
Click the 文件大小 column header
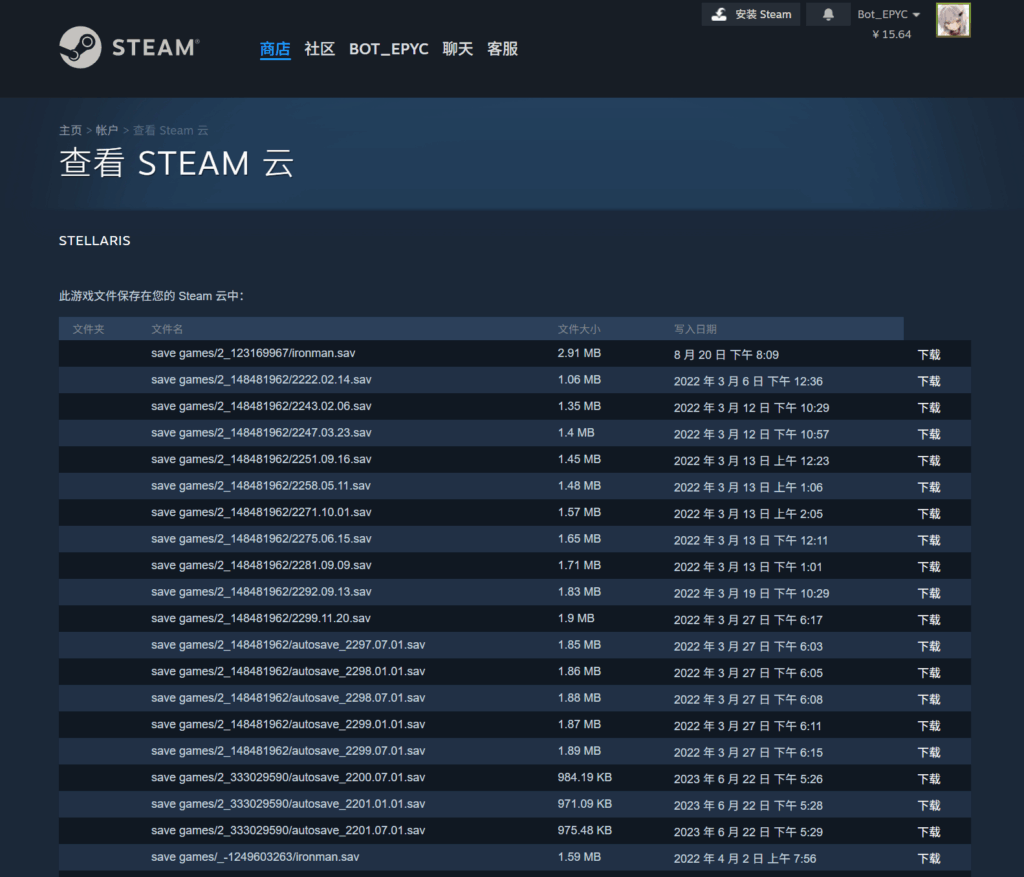(x=579, y=329)
